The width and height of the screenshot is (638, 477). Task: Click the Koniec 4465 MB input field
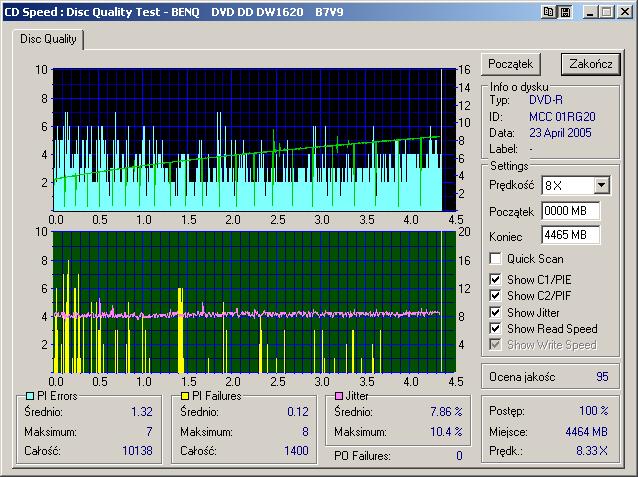click(x=570, y=235)
